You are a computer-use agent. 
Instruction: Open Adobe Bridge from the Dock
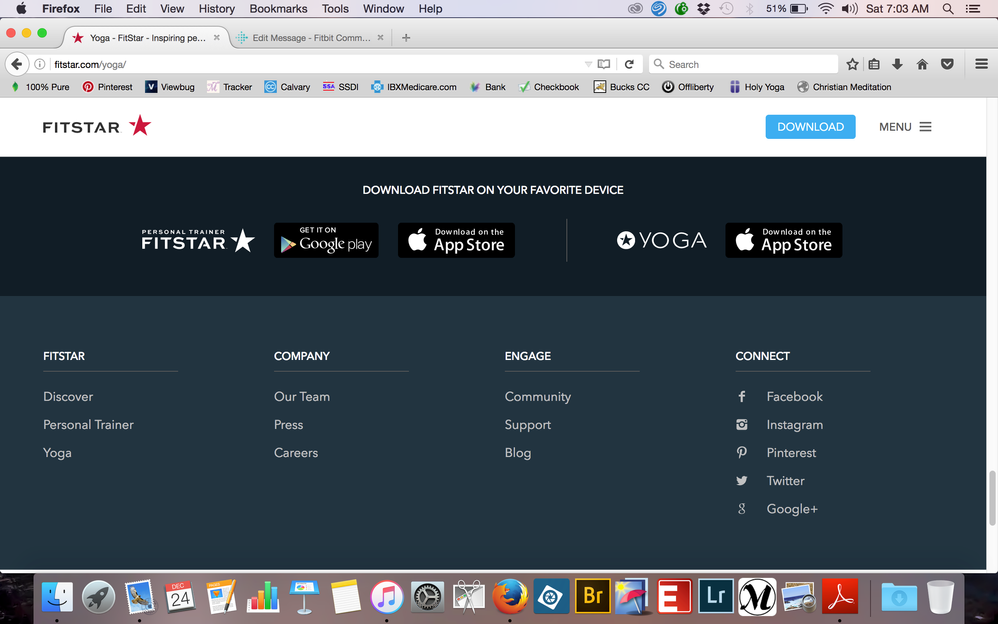593,596
